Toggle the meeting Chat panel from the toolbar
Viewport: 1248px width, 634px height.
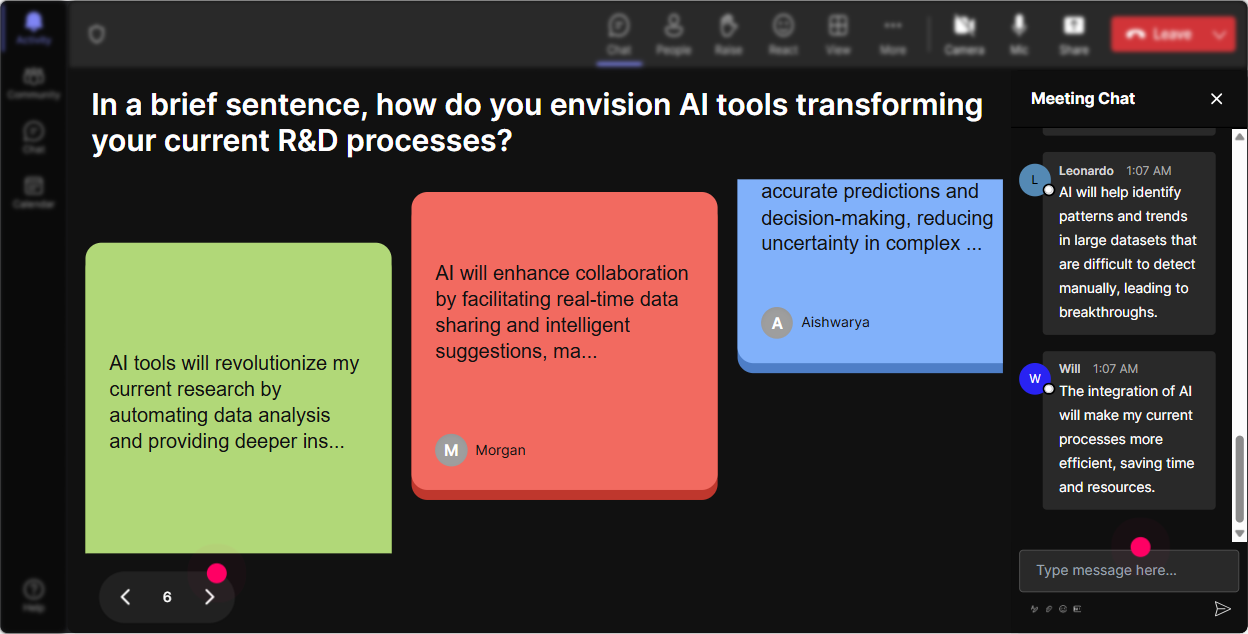coord(619,34)
